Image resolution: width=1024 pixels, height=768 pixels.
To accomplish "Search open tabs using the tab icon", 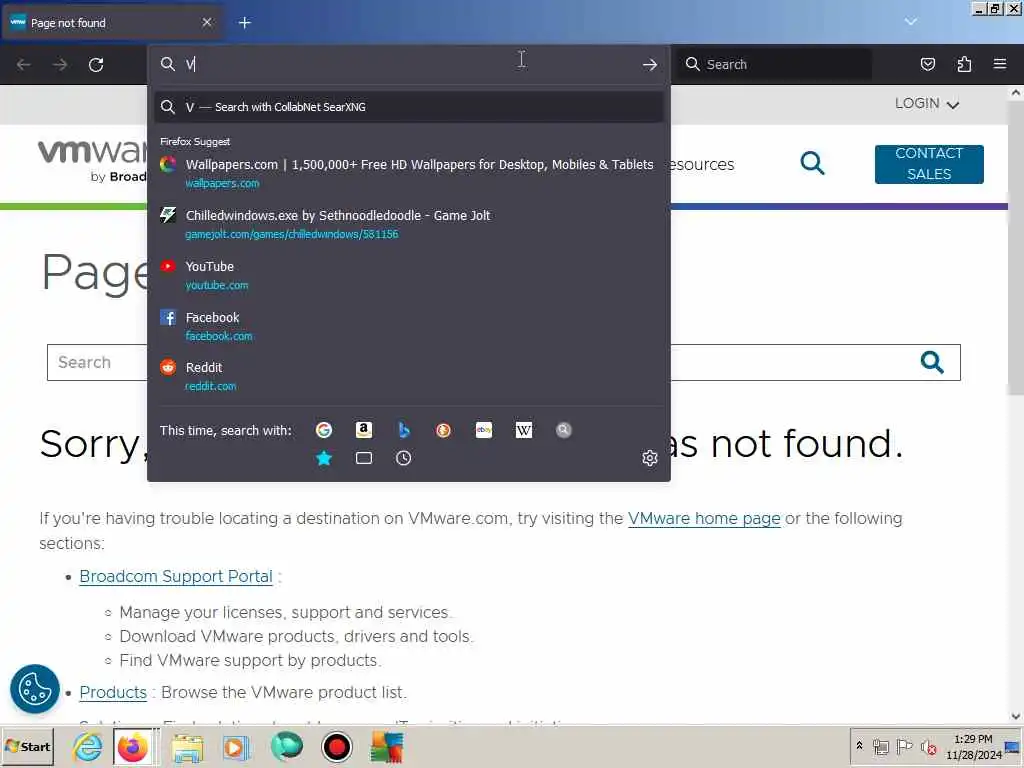I will (364, 458).
